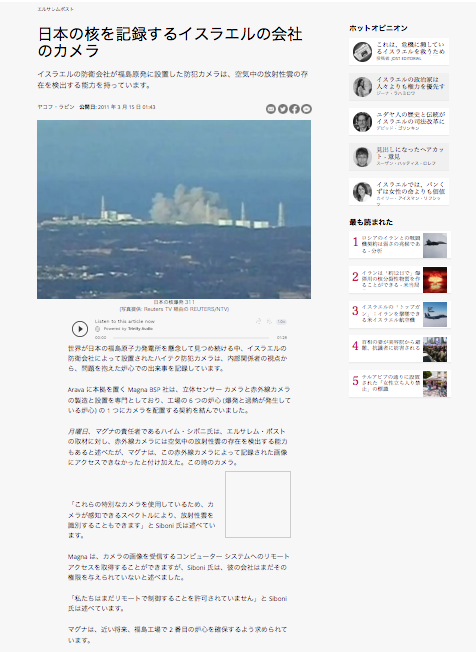The image size is (476, 652).
Task: Open most-read item 2 about Iran
Action: [x=400, y=280]
